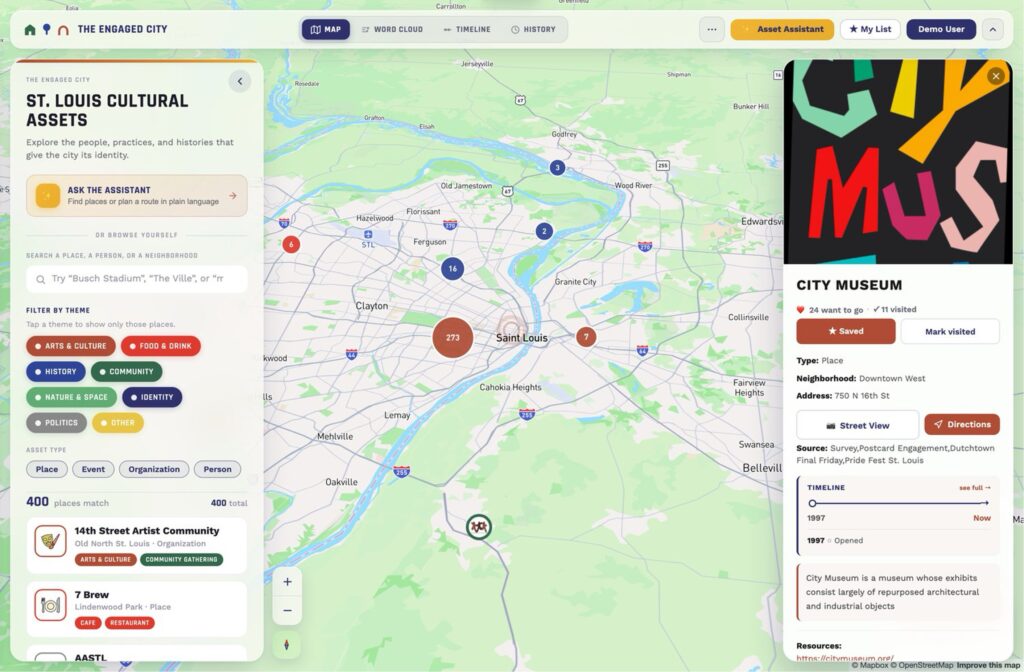This screenshot has height=672, width=1024.
Task: Toggle the Identity theme filter
Action: [152, 397]
